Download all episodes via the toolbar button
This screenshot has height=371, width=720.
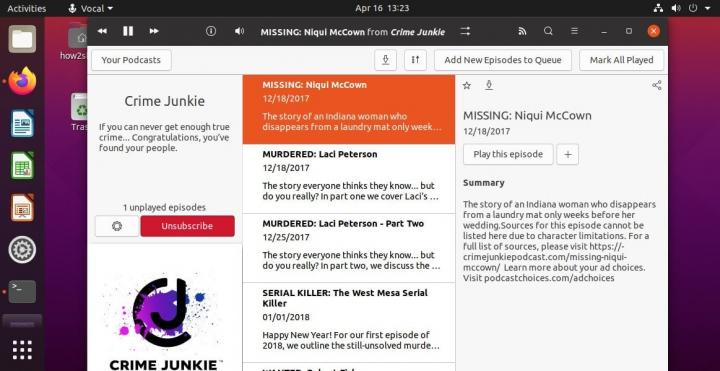click(386, 60)
